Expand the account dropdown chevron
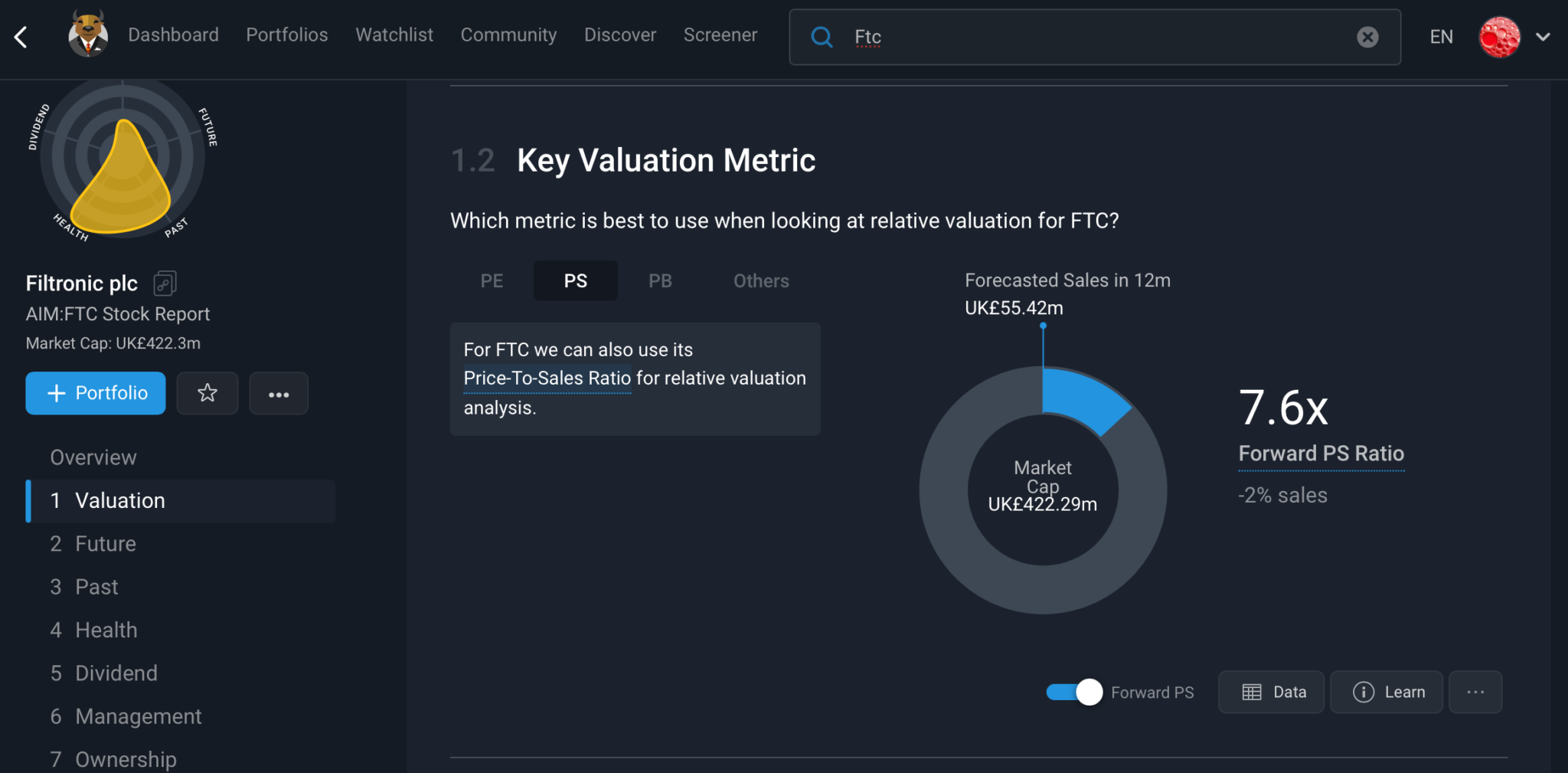 coord(1543,37)
